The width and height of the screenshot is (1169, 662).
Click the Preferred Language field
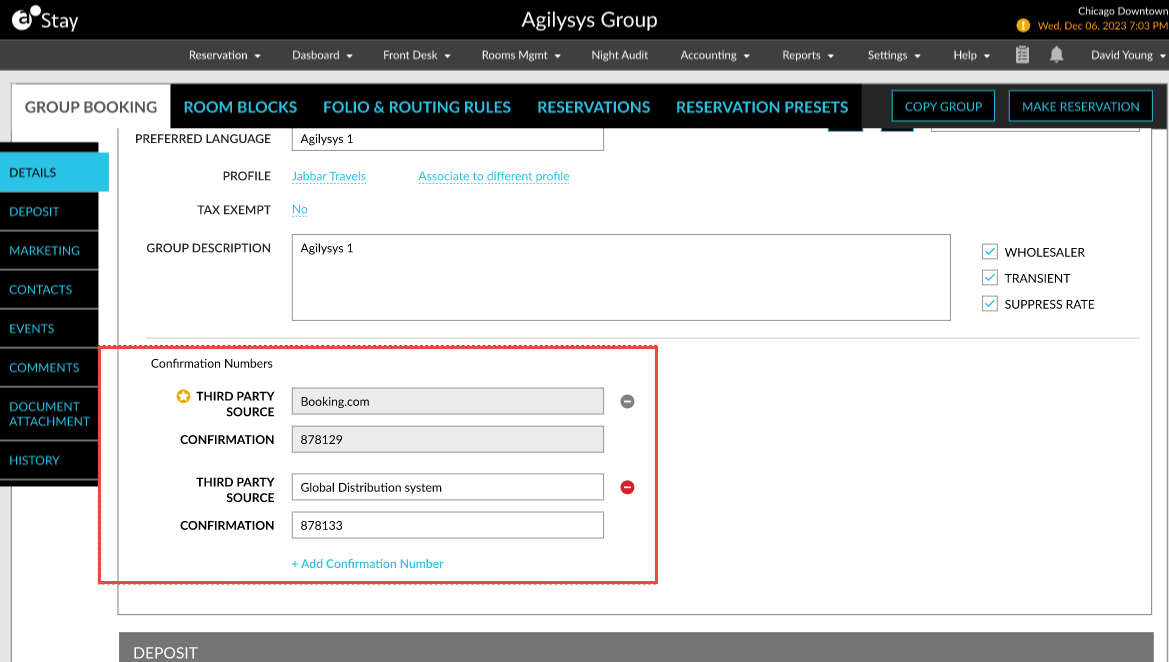447,139
